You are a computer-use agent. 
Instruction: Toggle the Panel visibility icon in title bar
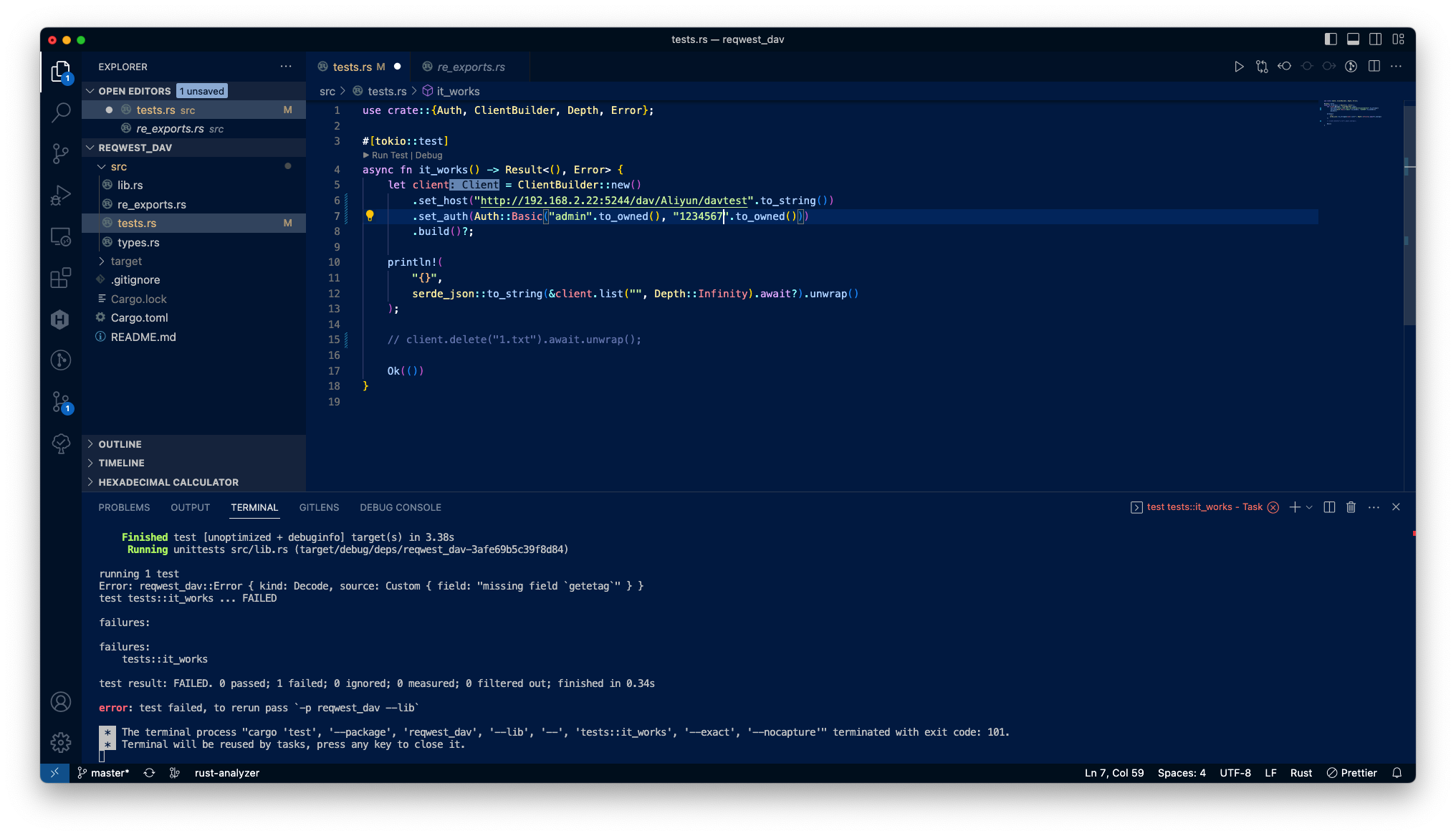tap(1353, 39)
